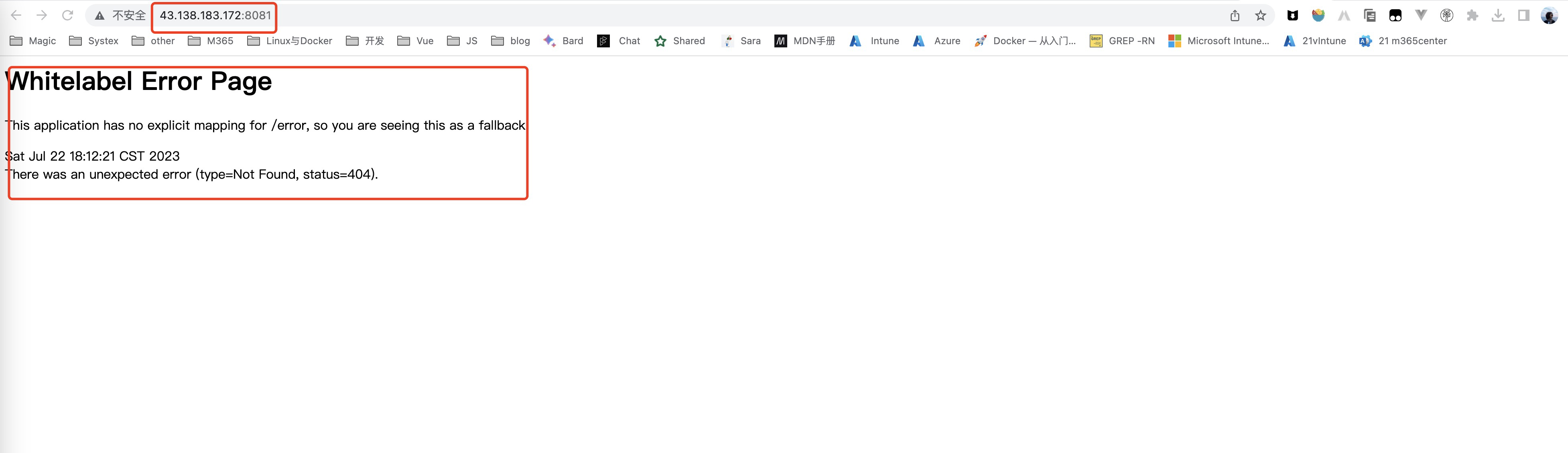Expand the Linux与Docker bookmarks folder
The height and width of the screenshot is (453, 1568).
[x=290, y=41]
